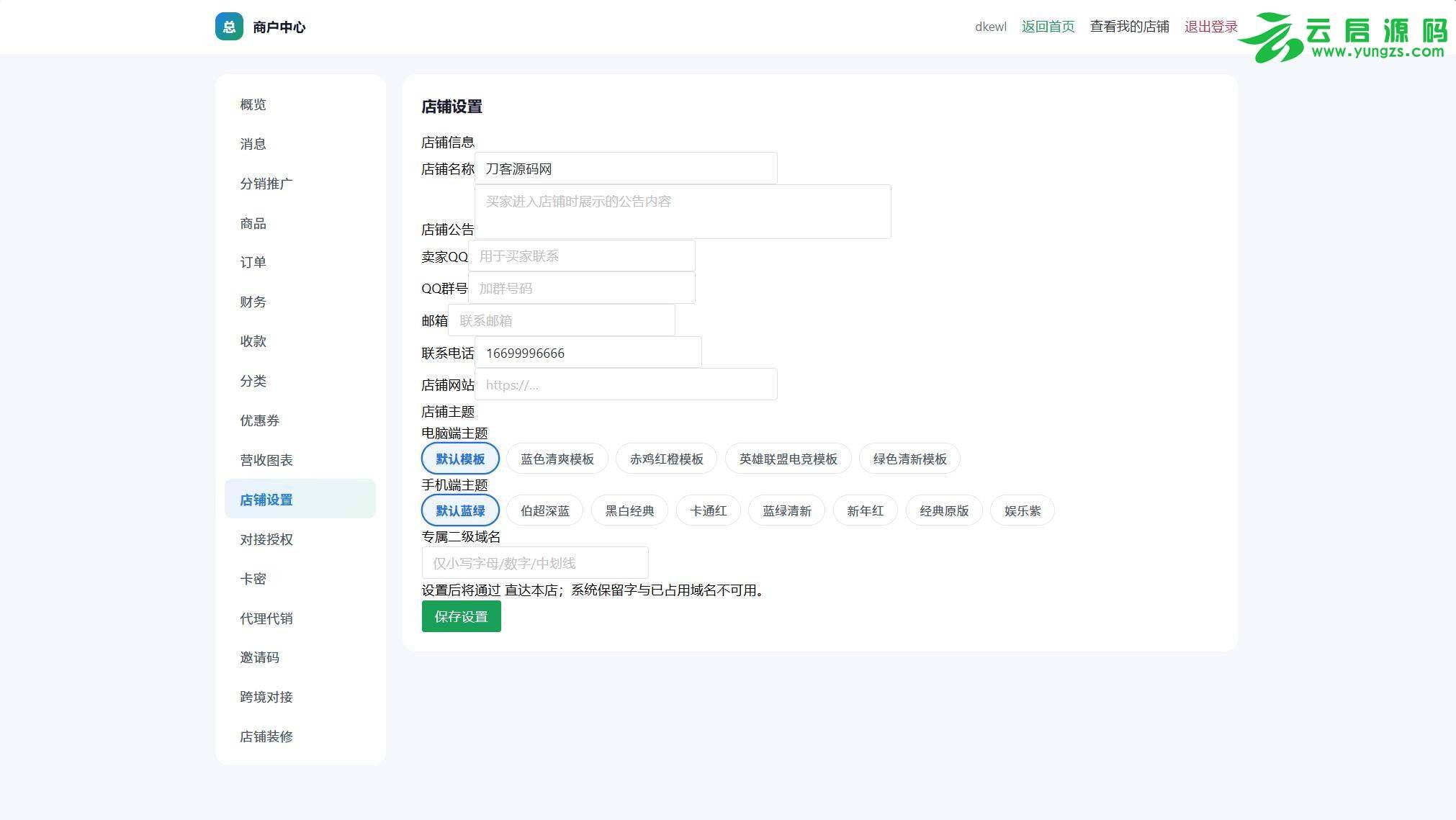Open 优惠券 sidebar item

[x=300, y=420]
